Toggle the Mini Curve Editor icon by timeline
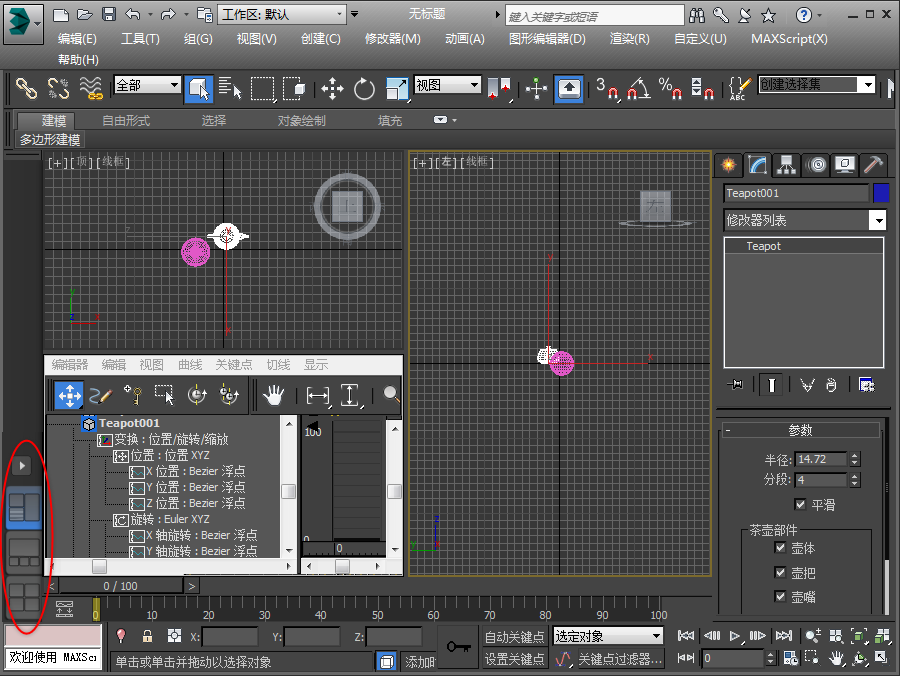The image size is (900, 676). pos(64,609)
